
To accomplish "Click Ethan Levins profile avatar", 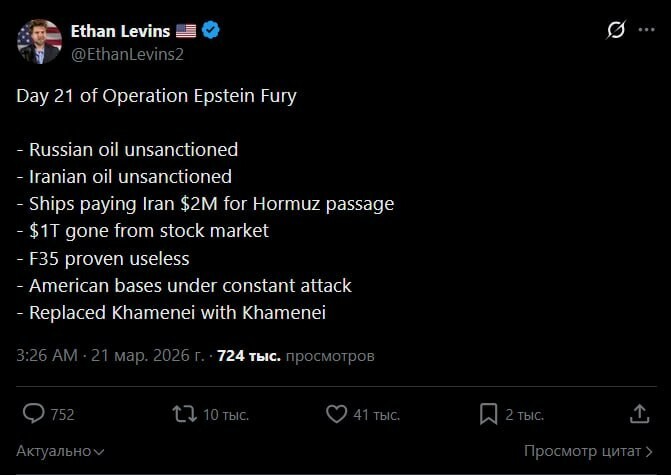I will pos(39,40).
